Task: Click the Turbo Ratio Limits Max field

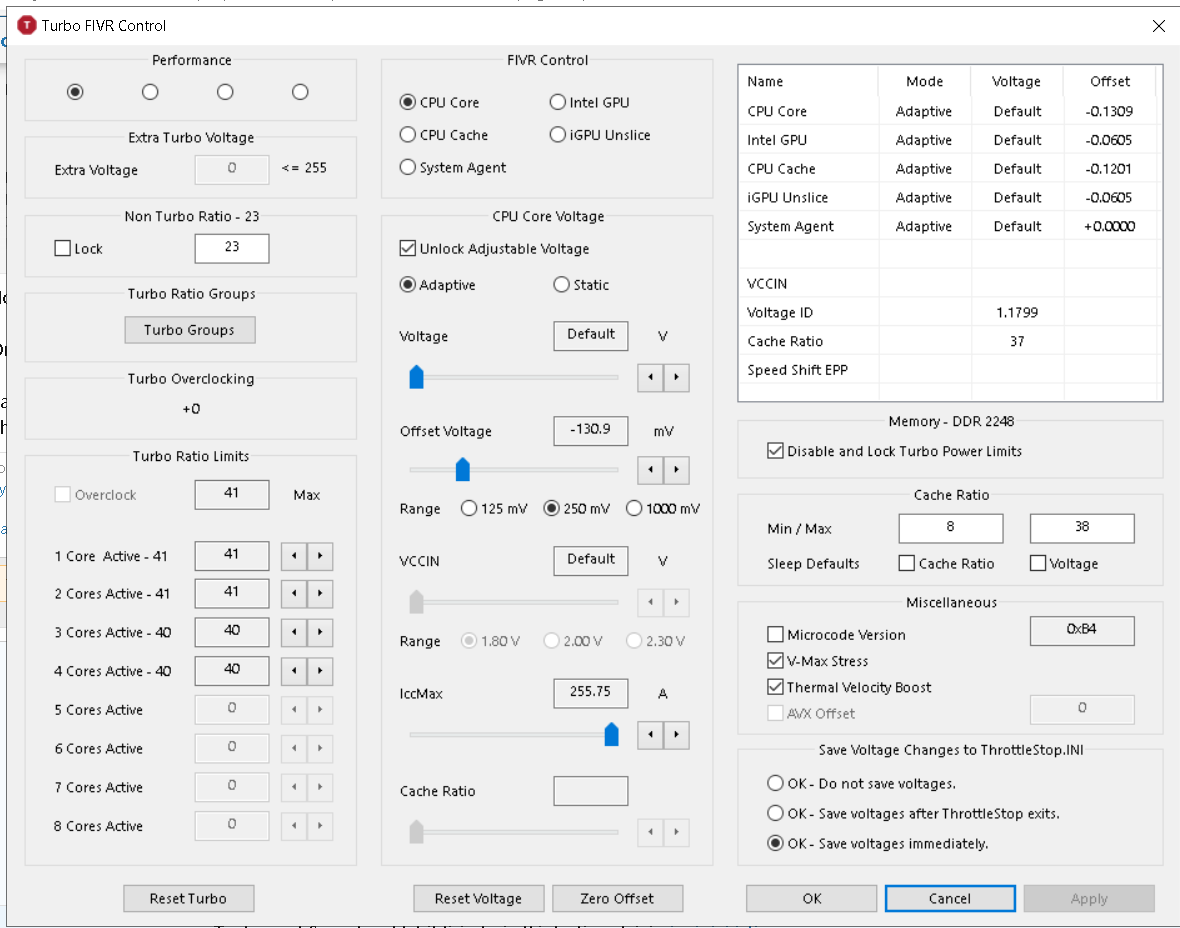Action: [232, 494]
